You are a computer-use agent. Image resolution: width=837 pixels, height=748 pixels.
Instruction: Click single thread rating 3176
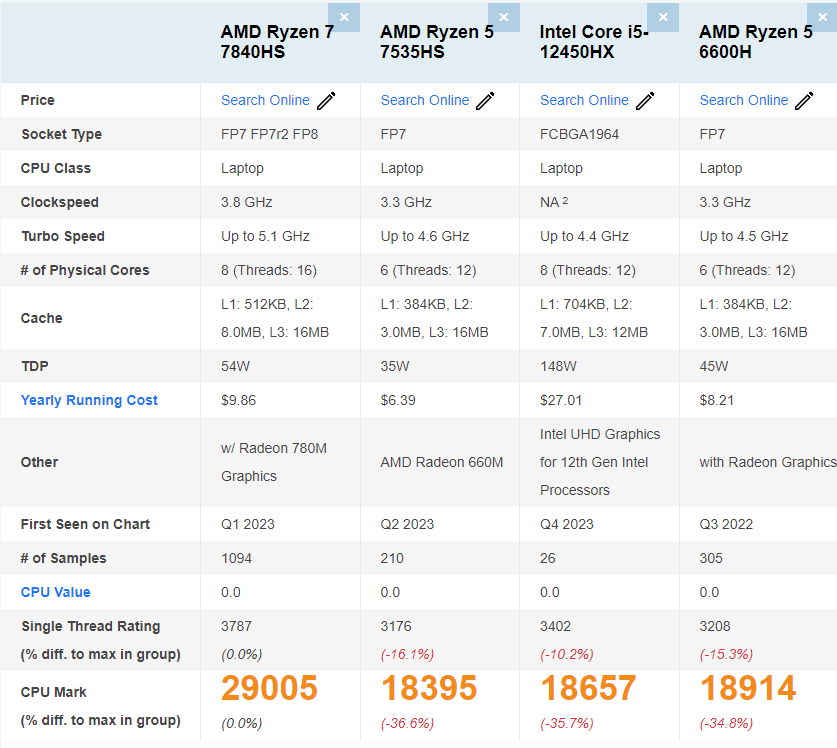tap(396, 626)
